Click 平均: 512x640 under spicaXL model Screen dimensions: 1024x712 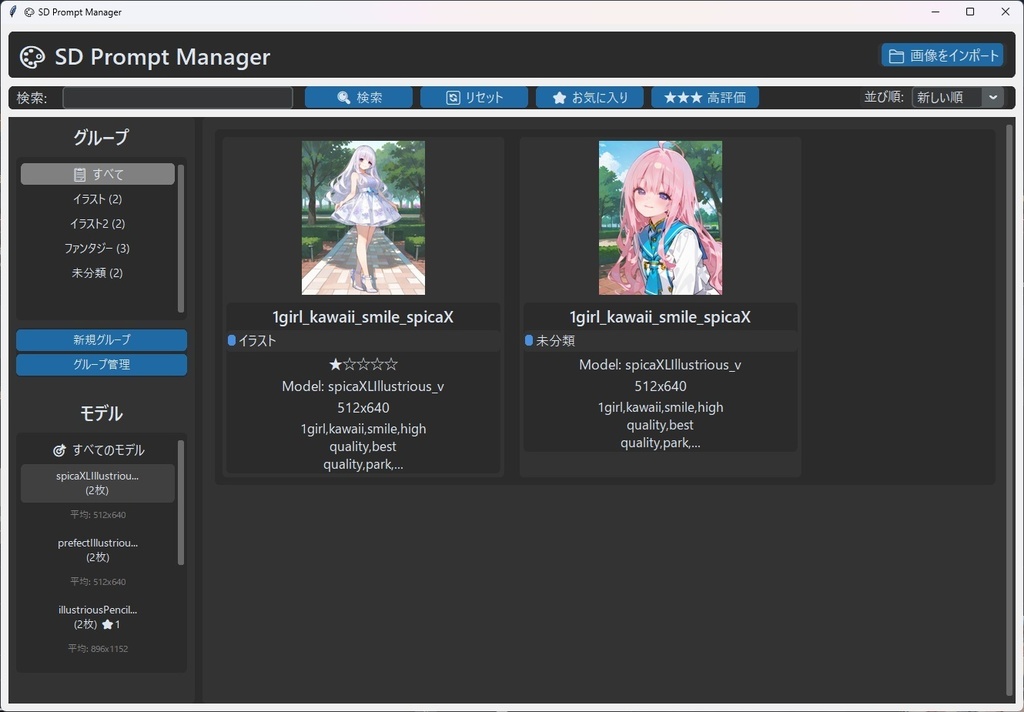98,515
